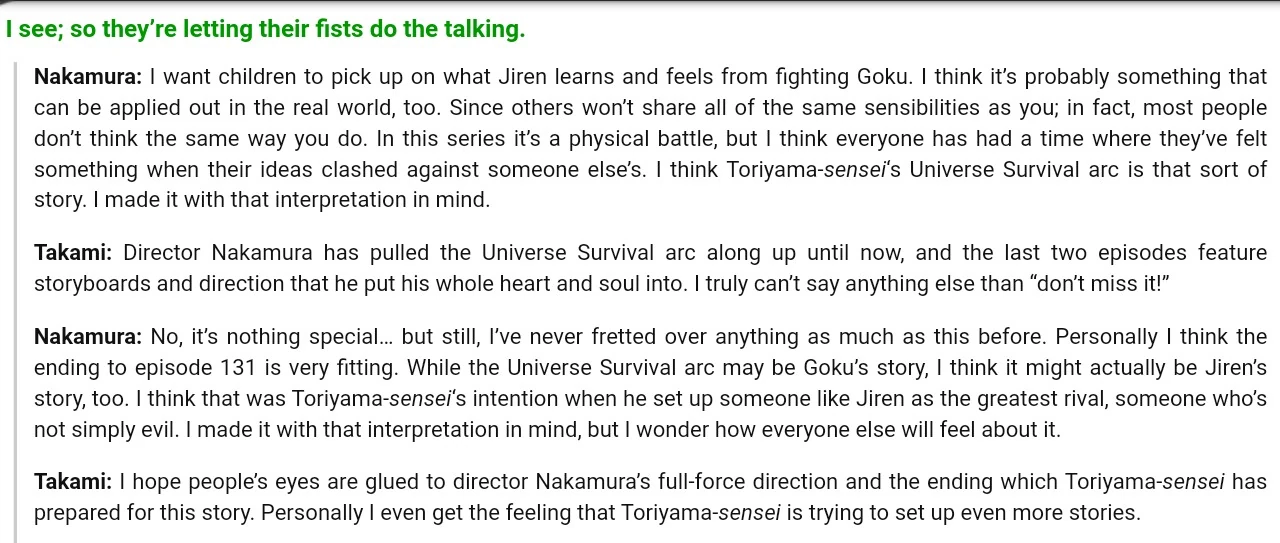Click the Takami label before 'I hope people's eyes'
Image resolution: width=1280 pixels, height=543 pixels.
pos(73,482)
